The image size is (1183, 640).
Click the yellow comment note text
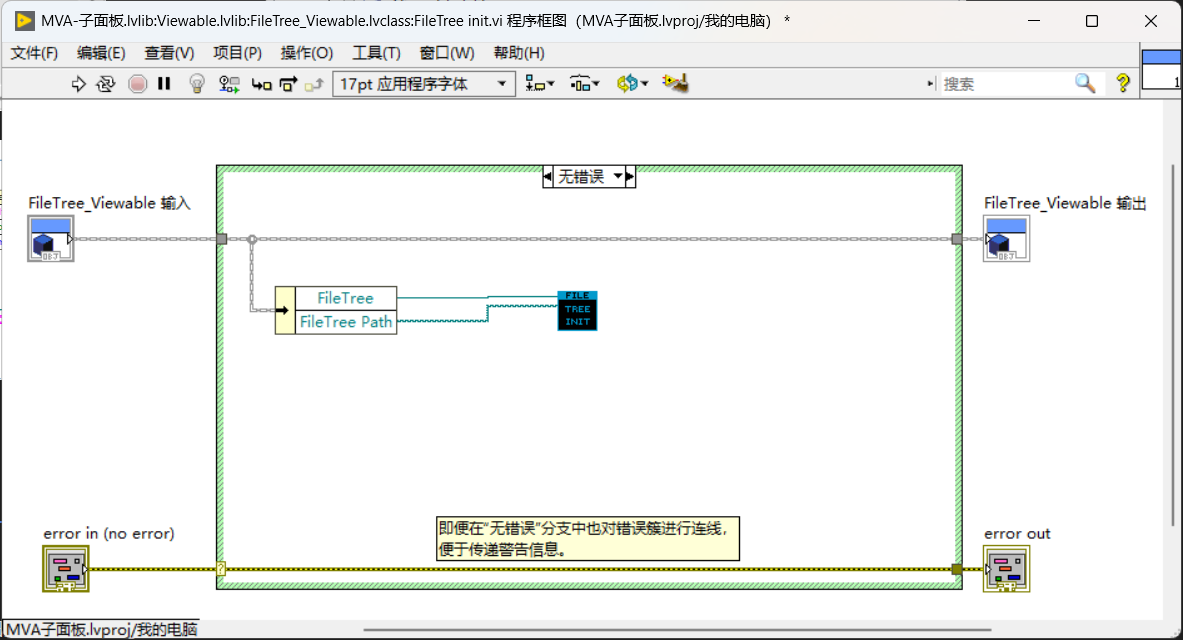click(588, 538)
